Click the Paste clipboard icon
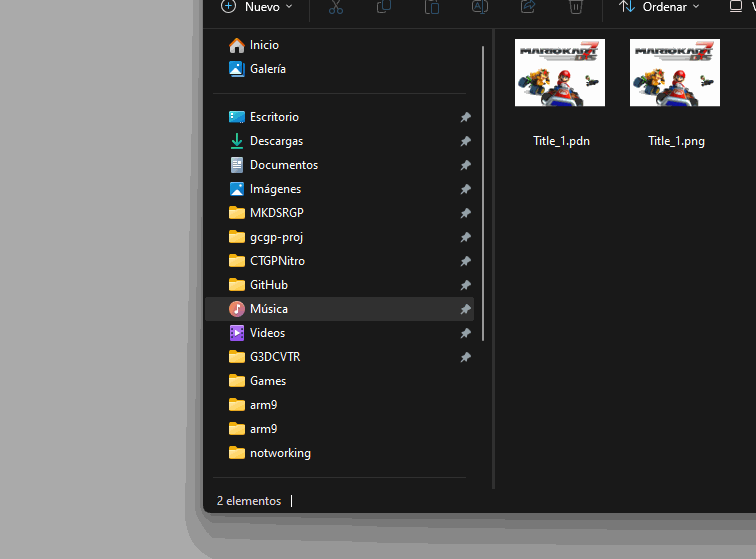Viewport: 756px width, 559px height. (432, 7)
